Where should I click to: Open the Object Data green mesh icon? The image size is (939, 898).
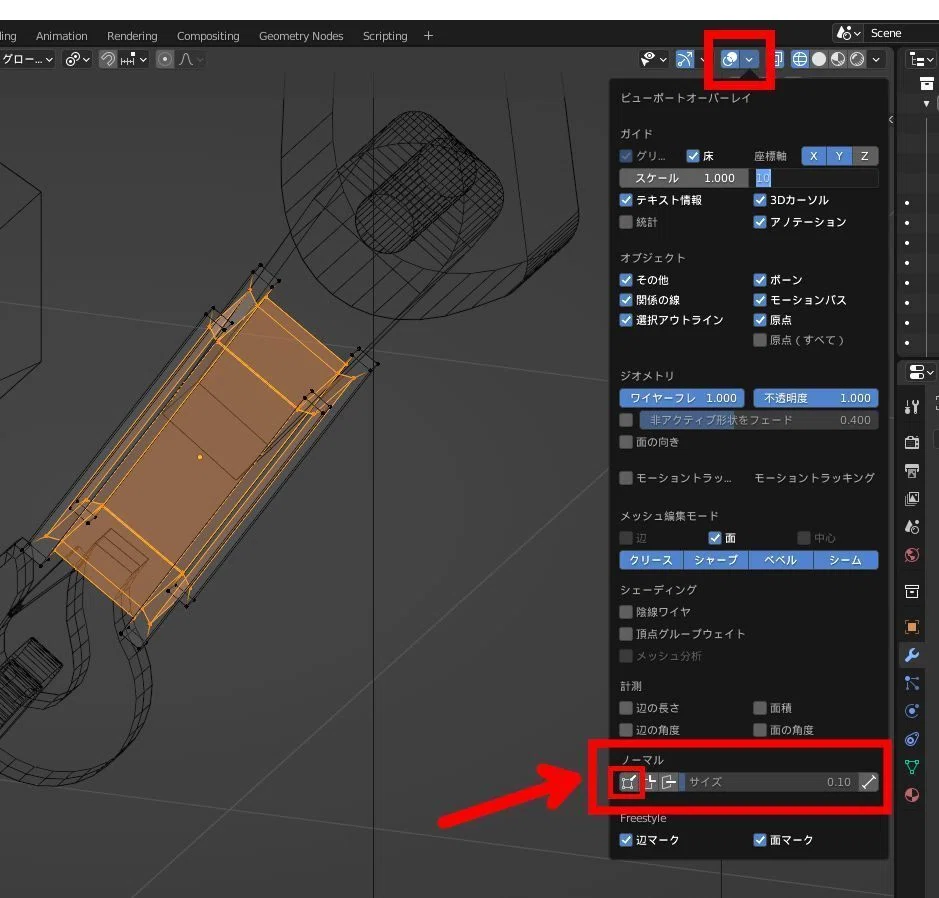[x=911, y=767]
